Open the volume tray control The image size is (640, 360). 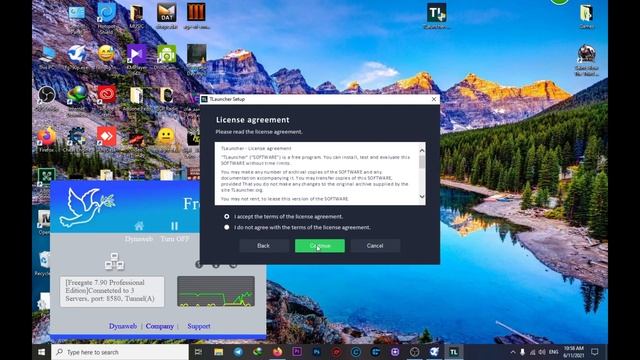542,352
